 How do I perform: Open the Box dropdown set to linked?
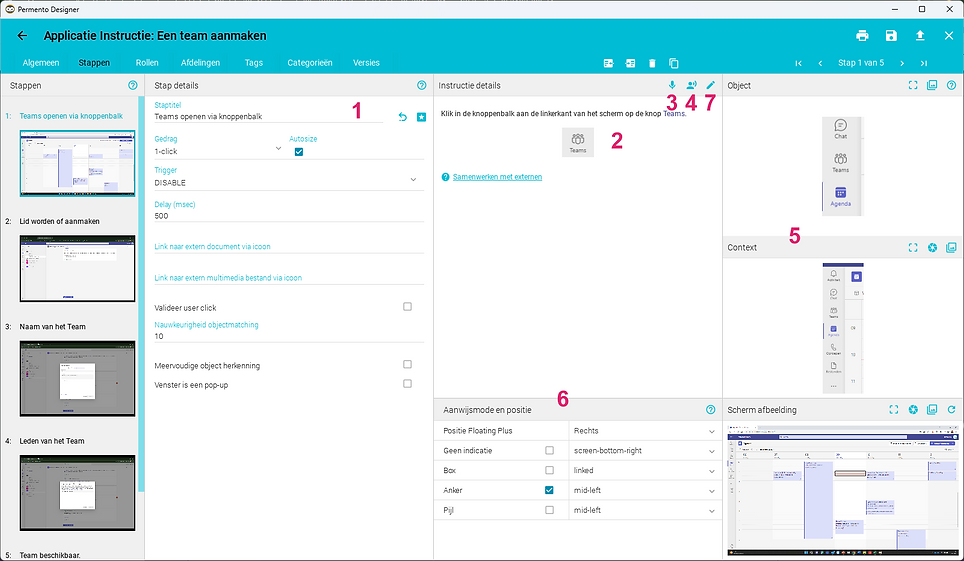pos(644,470)
